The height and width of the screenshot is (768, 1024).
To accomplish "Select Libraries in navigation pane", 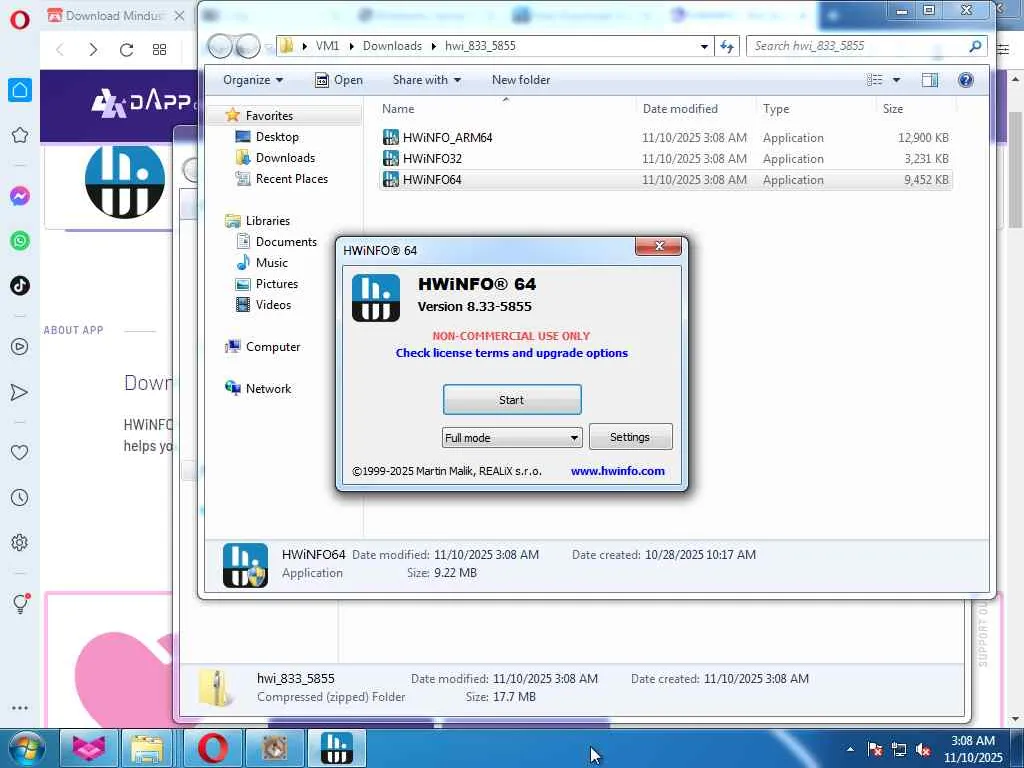I will [268, 221].
